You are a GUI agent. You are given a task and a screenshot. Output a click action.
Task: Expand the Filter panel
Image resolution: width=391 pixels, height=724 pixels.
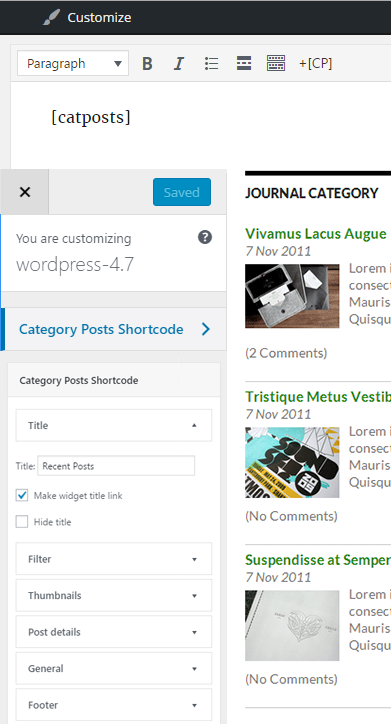[x=114, y=559]
